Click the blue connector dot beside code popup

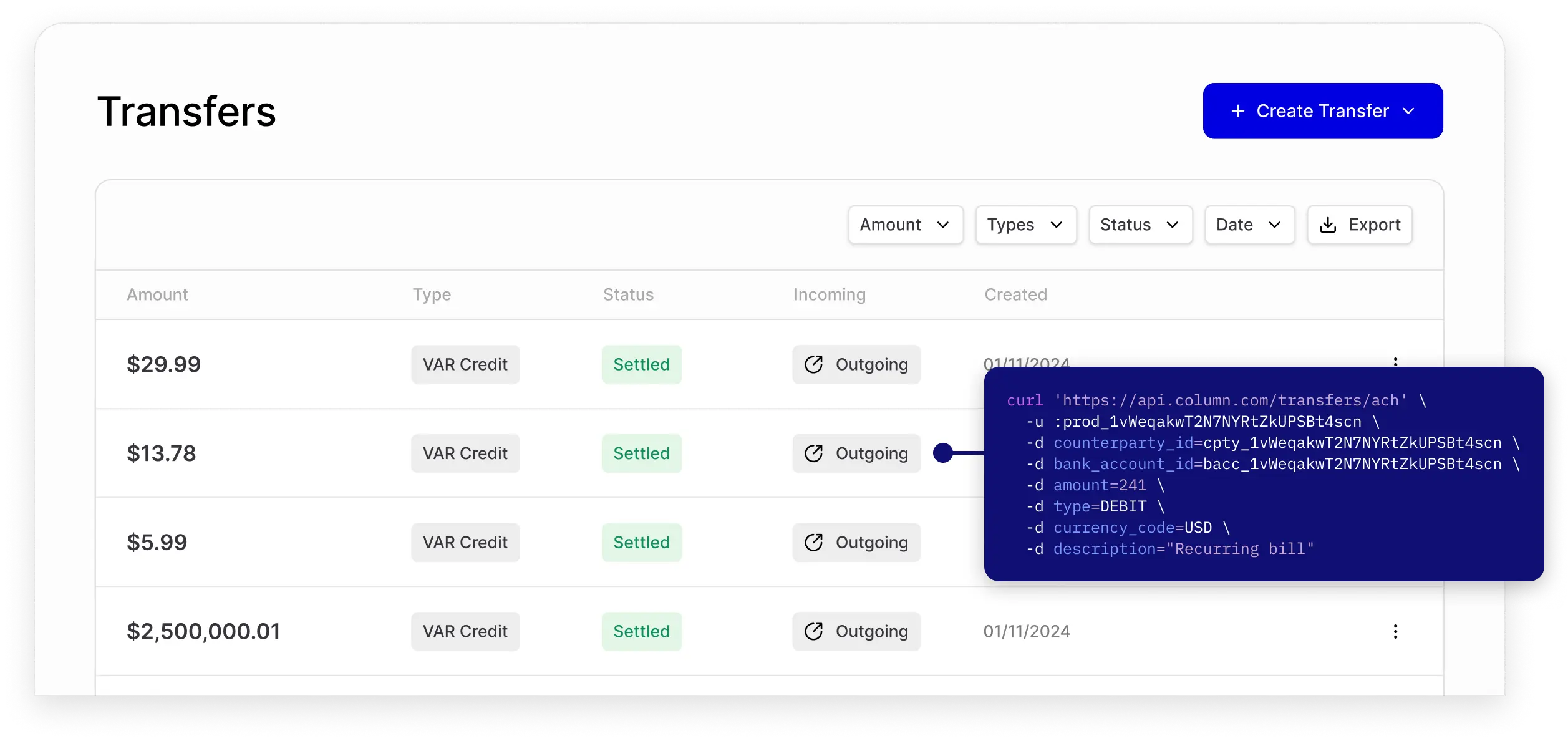coord(943,453)
